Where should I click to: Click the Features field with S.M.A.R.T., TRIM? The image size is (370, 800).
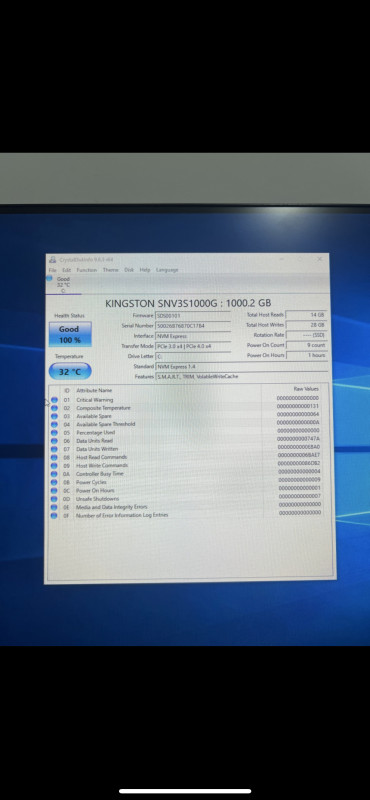tap(241, 377)
